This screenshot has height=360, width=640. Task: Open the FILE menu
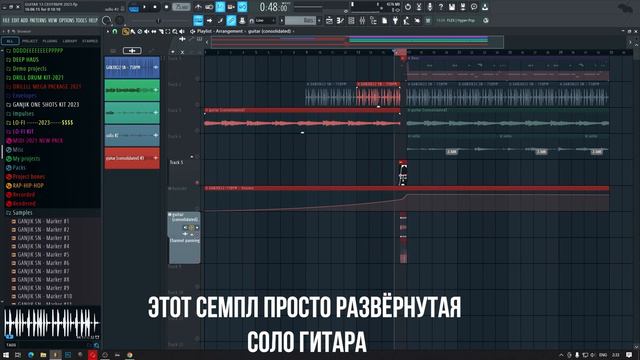tap(6, 20)
